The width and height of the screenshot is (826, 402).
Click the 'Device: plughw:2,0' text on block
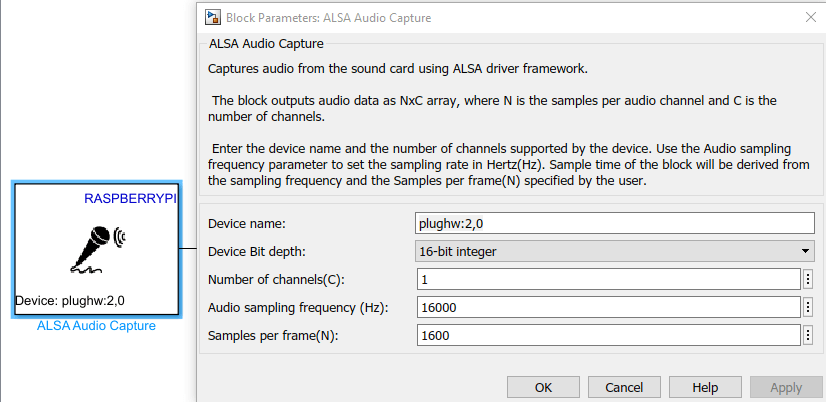[70, 301]
